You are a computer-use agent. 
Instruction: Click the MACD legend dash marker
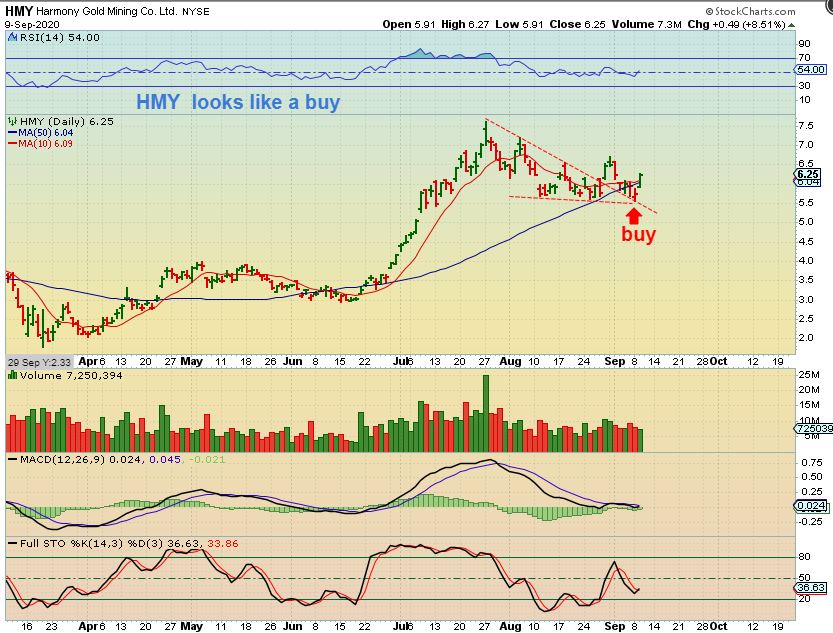12,459
